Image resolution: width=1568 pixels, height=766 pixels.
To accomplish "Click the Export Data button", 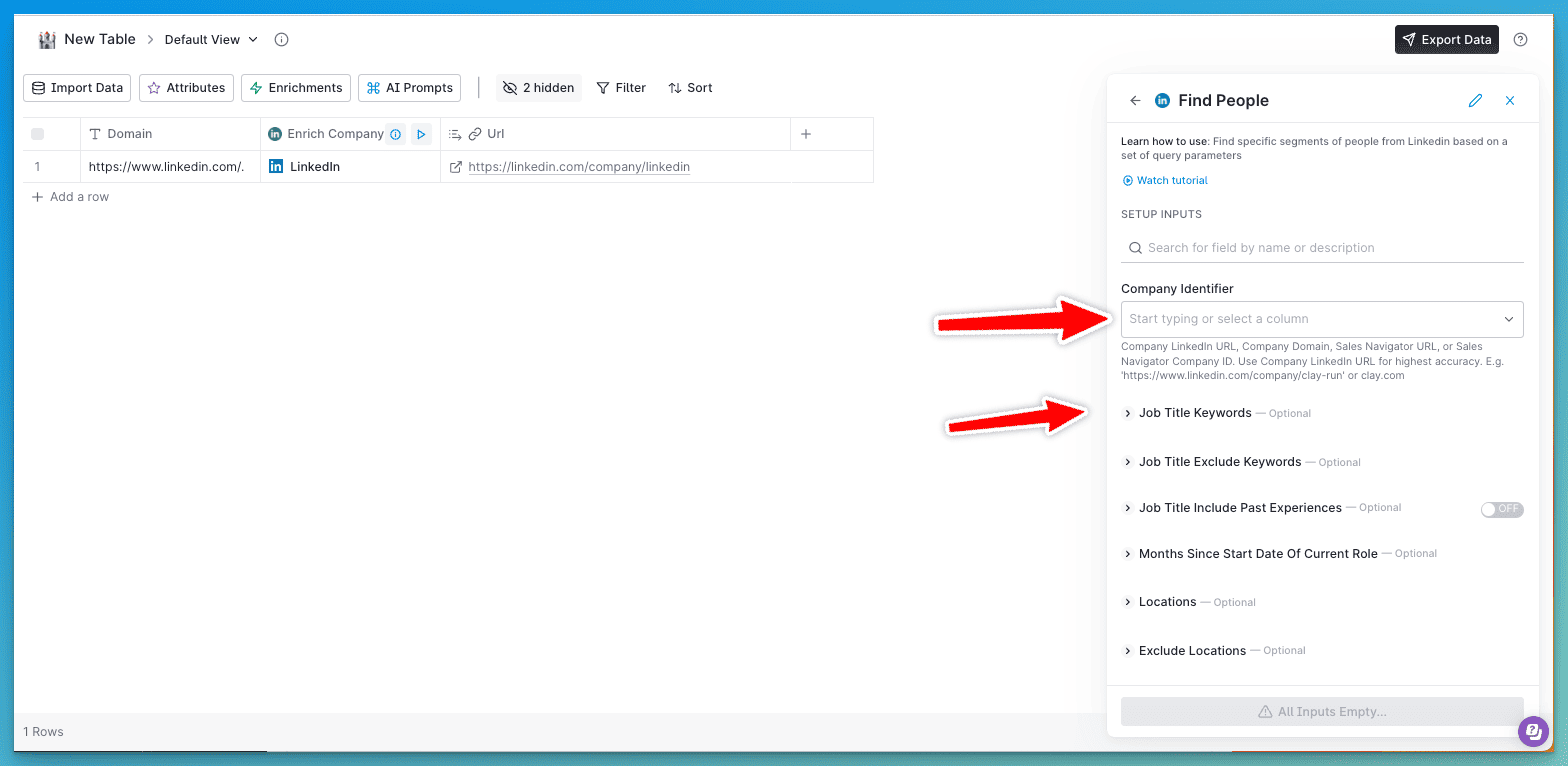I will point(1446,40).
